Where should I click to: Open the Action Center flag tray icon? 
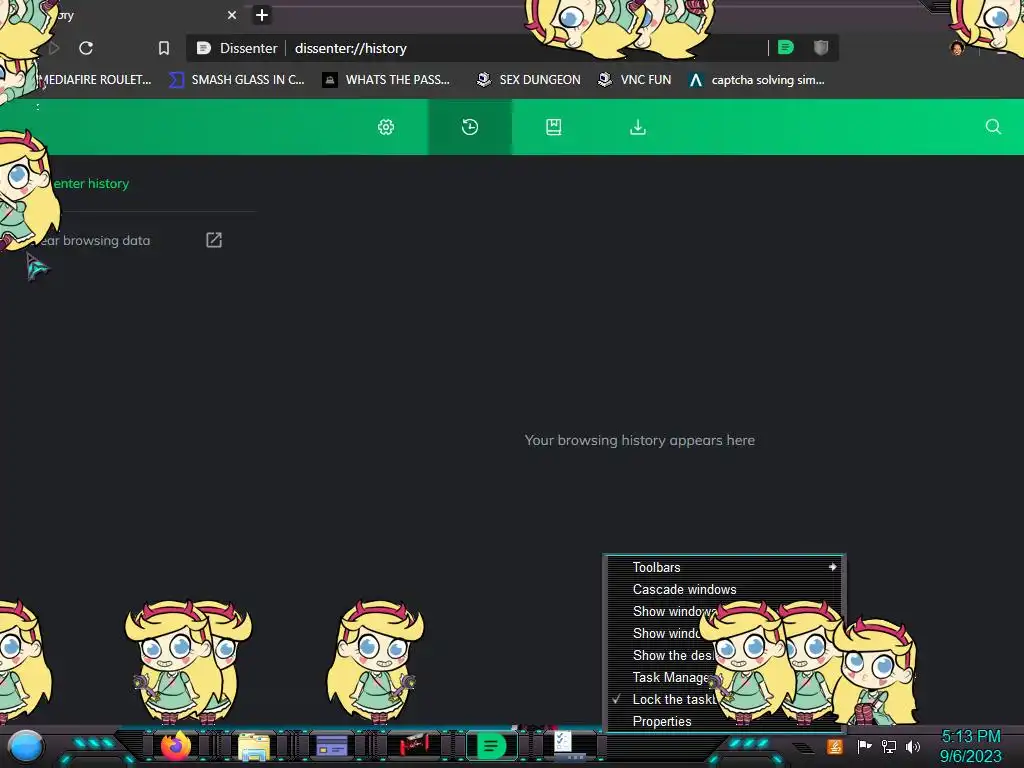pyautogui.click(x=864, y=746)
